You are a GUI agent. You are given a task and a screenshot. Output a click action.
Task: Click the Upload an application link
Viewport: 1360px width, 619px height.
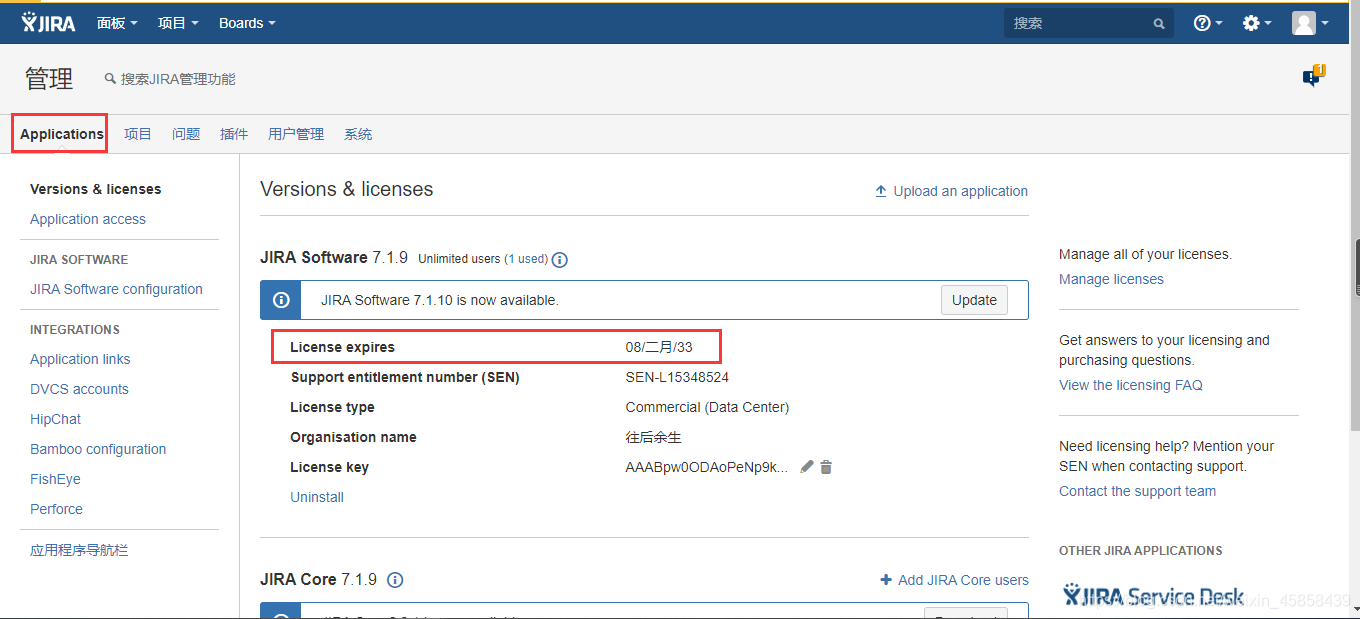(x=961, y=191)
